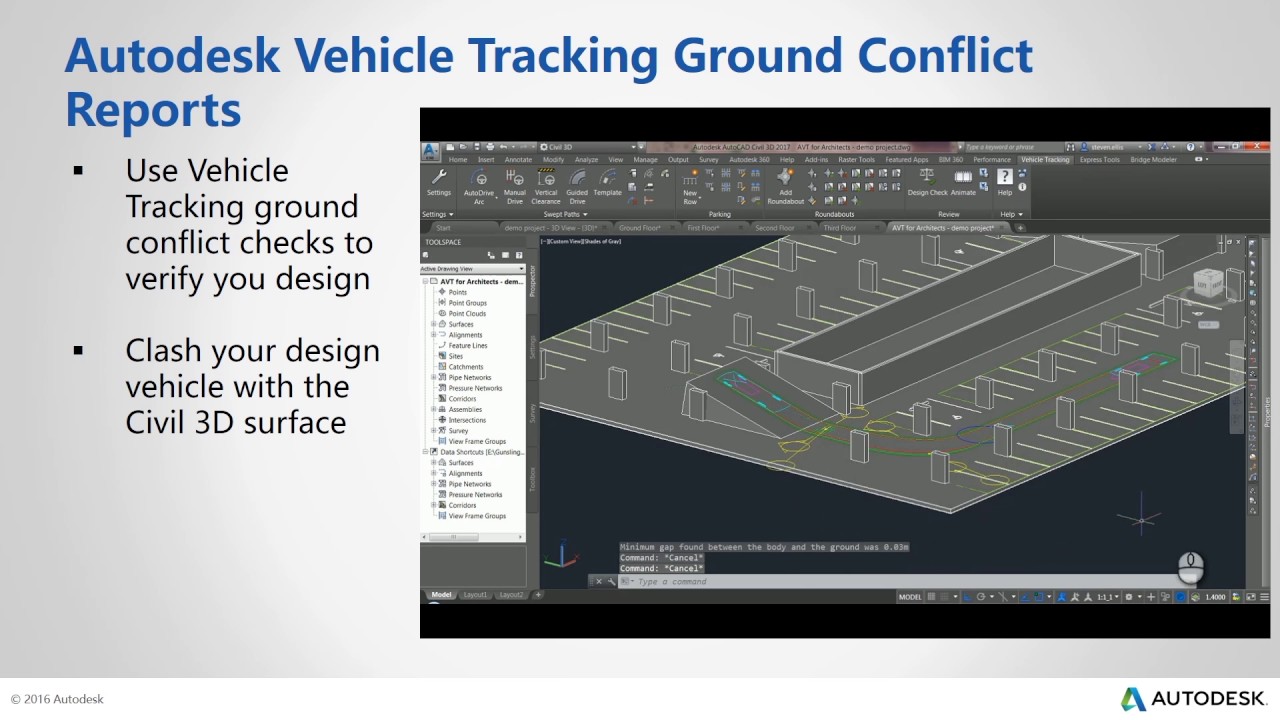Image resolution: width=1280 pixels, height=720 pixels.
Task: Select Point Groups tree item
Action: pyautogui.click(x=467, y=303)
